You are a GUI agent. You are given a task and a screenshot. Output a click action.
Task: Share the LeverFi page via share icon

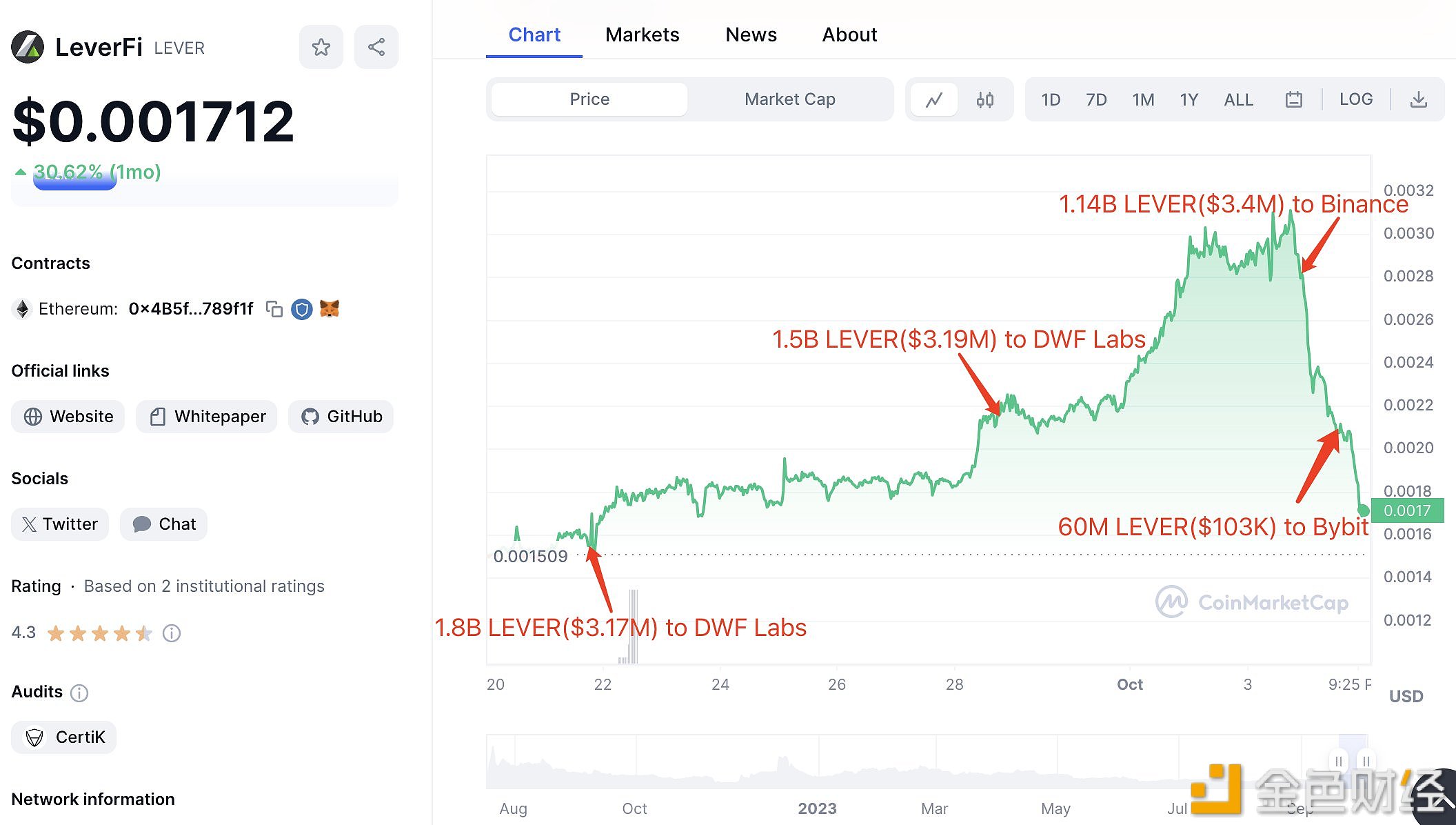coord(376,47)
